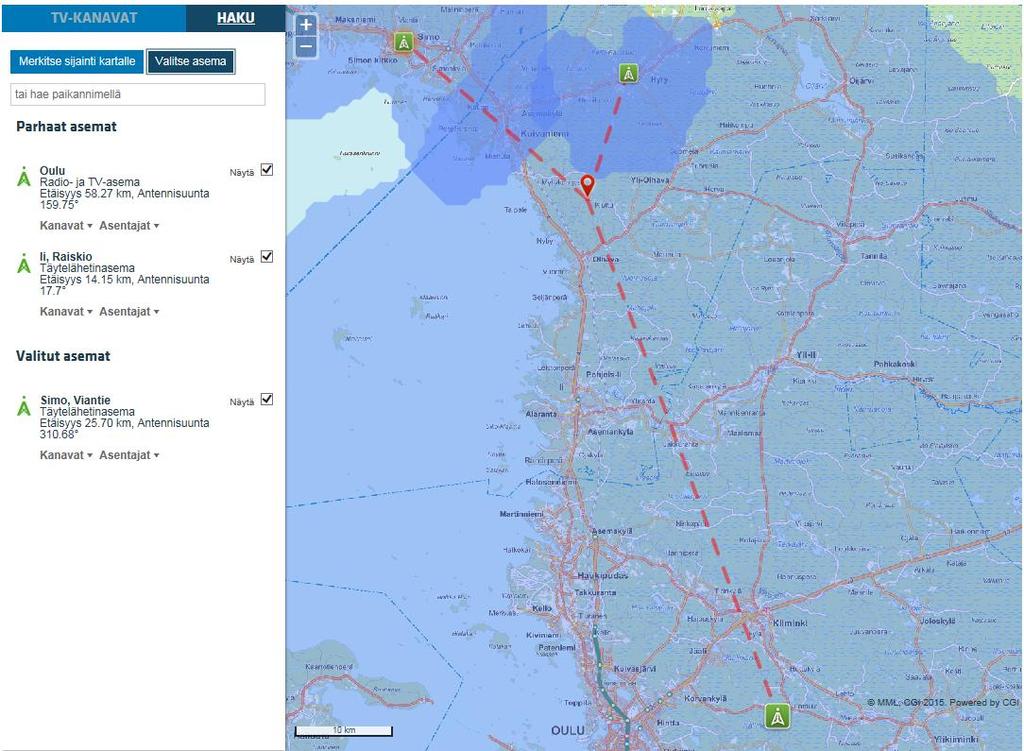Select the Oulu station name
The width and height of the screenshot is (1024, 751).
[x=52, y=170]
